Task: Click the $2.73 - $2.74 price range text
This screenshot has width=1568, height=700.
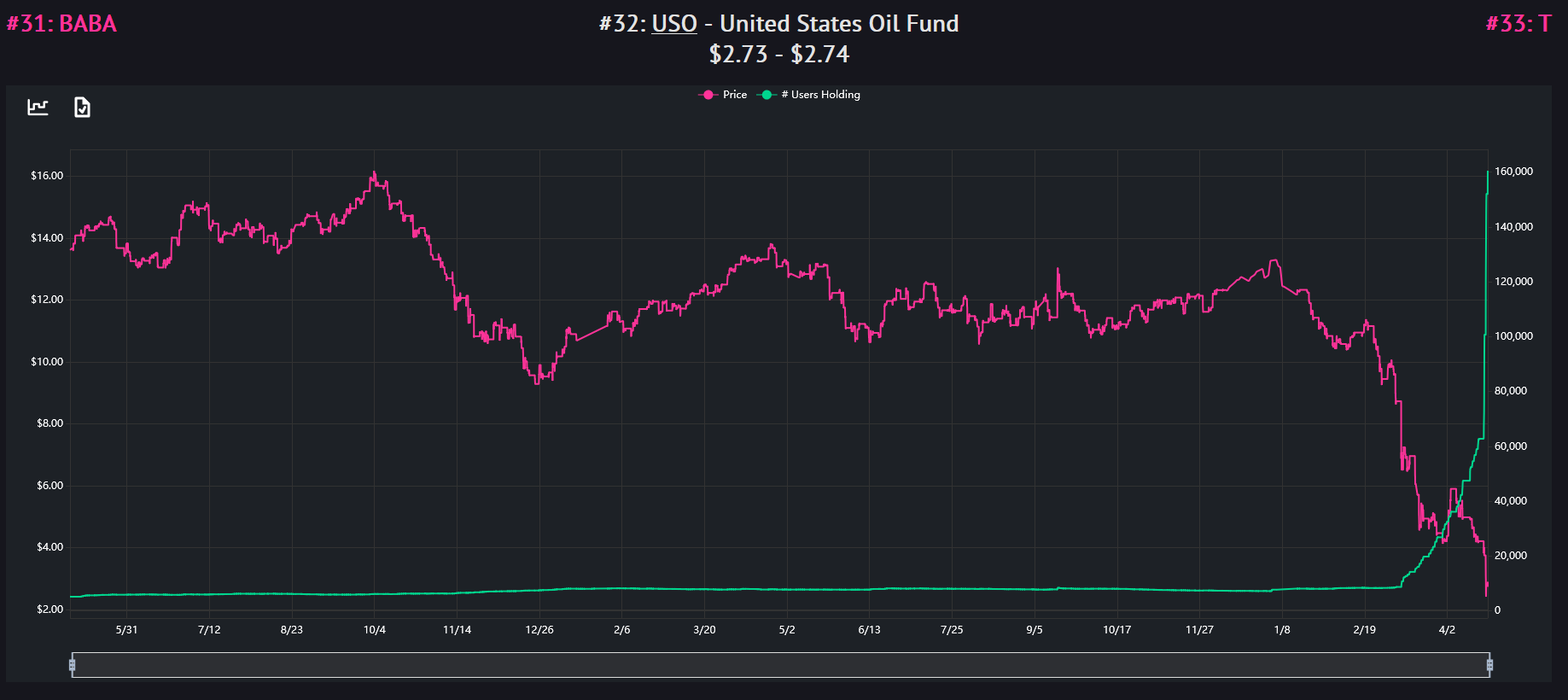Action: coord(779,55)
